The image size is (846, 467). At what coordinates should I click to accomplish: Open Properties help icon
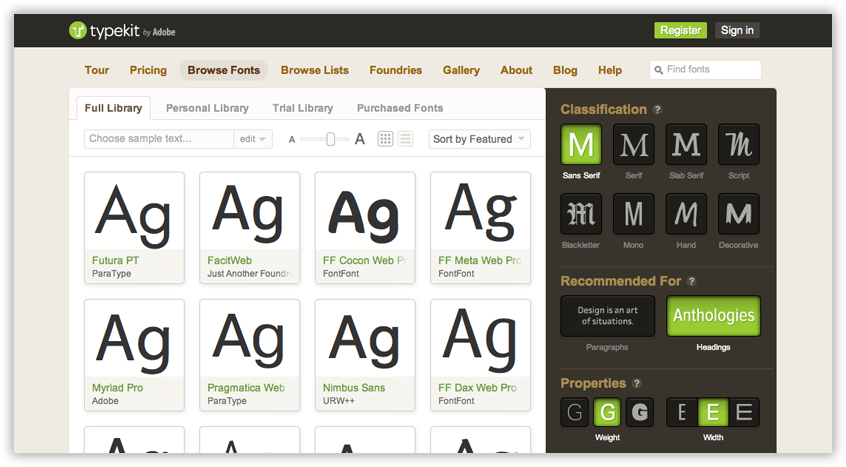point(637,383)
